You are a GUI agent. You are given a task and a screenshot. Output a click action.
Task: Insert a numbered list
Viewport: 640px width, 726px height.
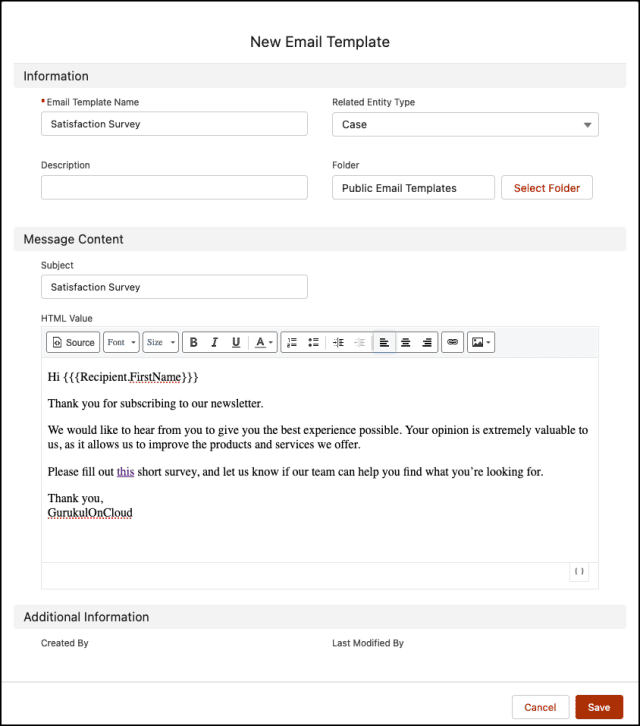(x=292, y=342)
